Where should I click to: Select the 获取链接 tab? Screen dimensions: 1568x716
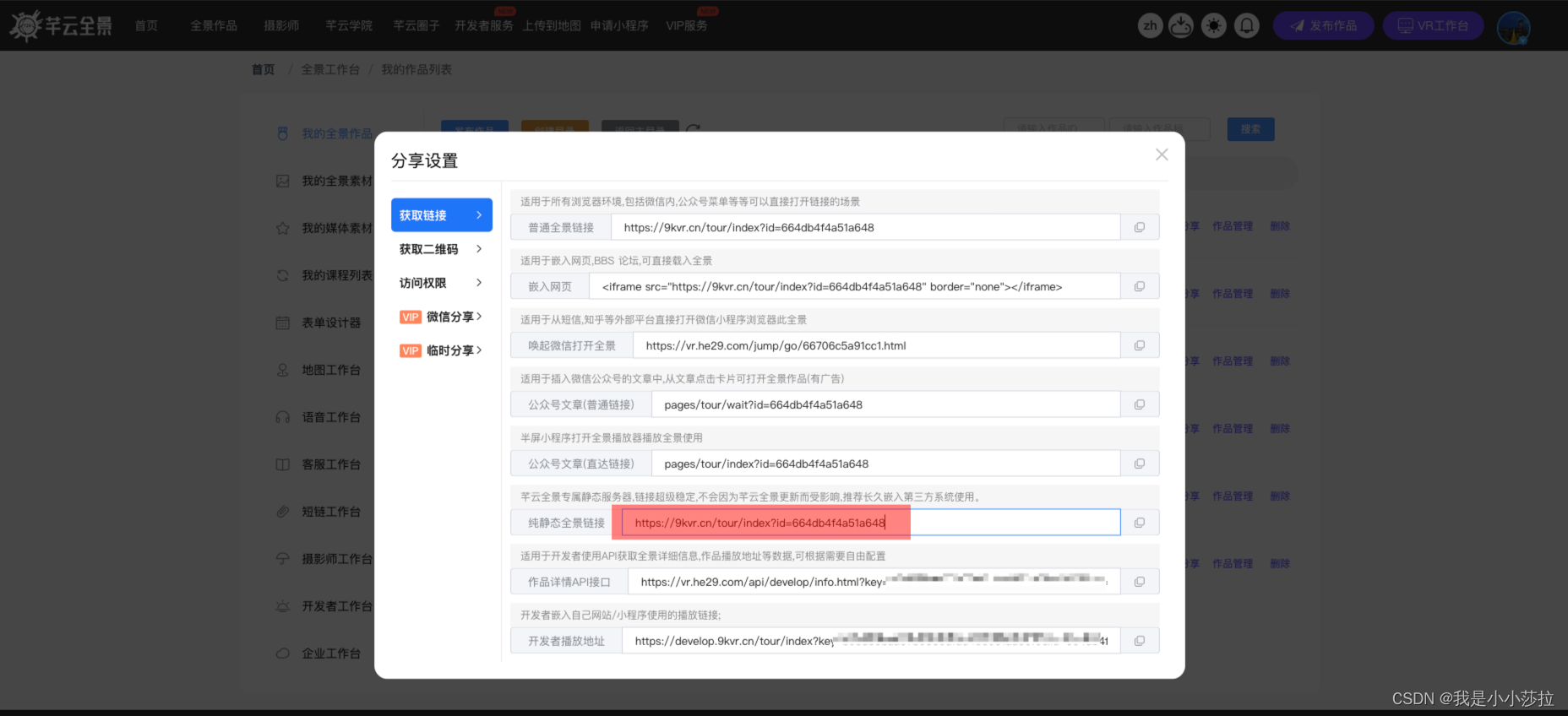[442, 215]
